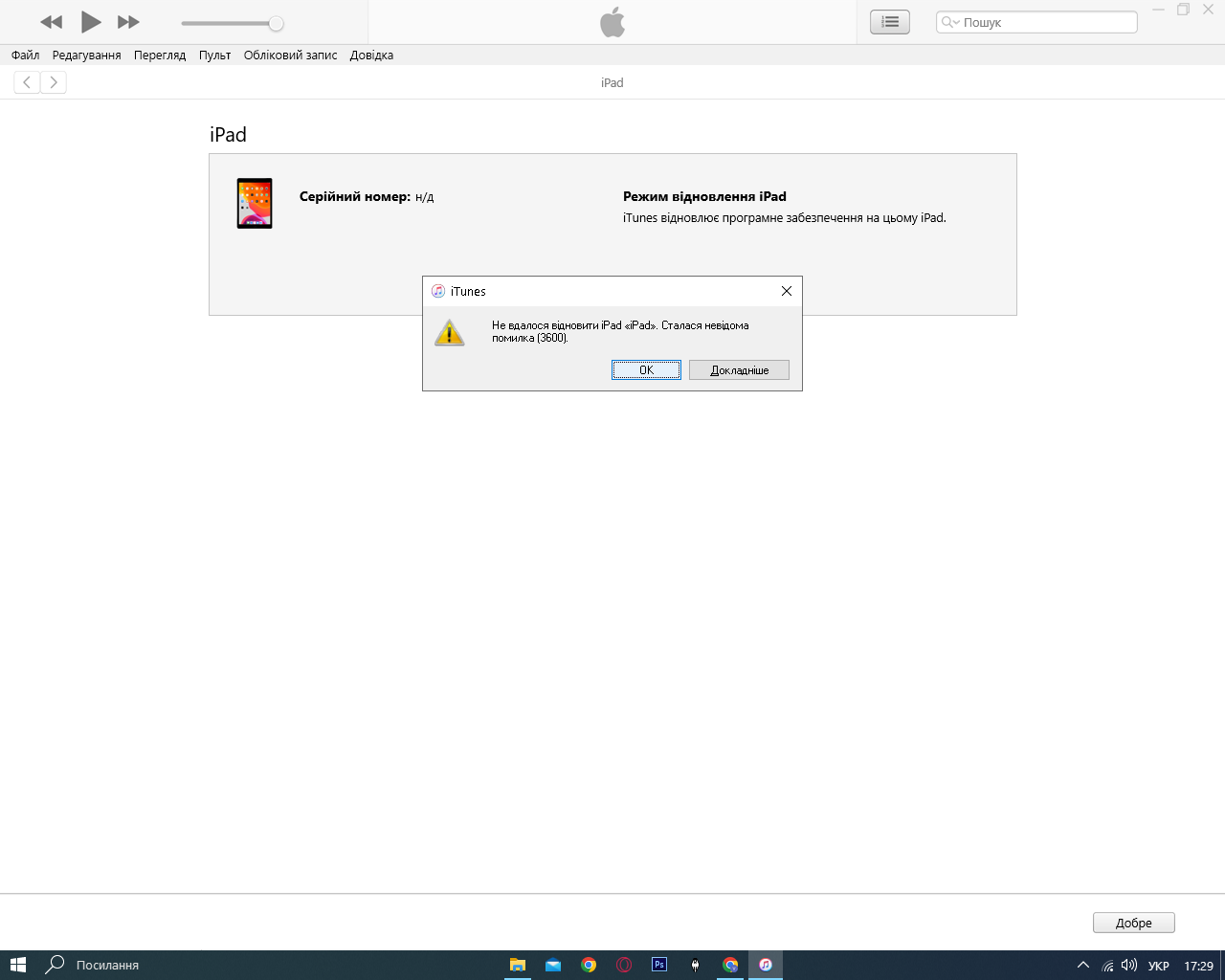Click the taskbar search magnifier icon
Screen dimensions: 1225x980
[x=56, y=965]
